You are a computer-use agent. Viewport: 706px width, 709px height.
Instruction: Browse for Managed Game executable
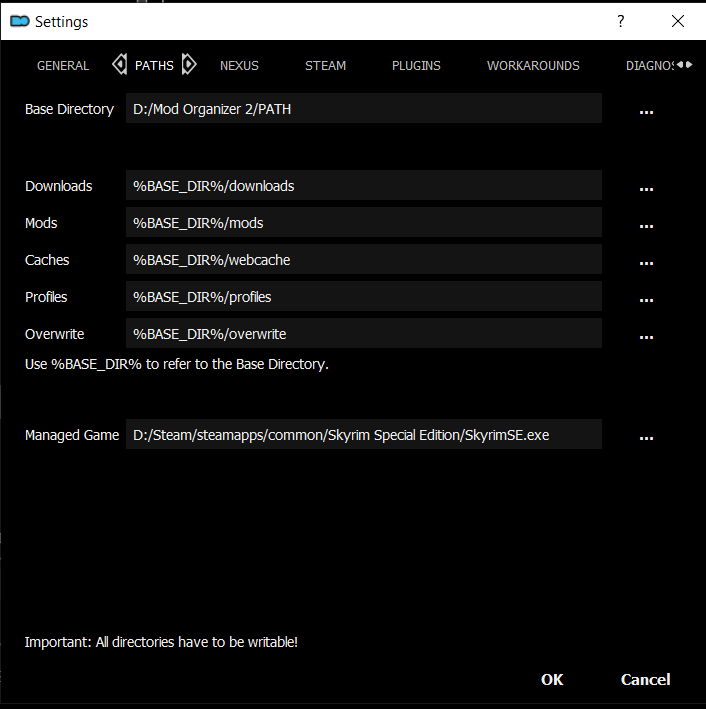646,437
